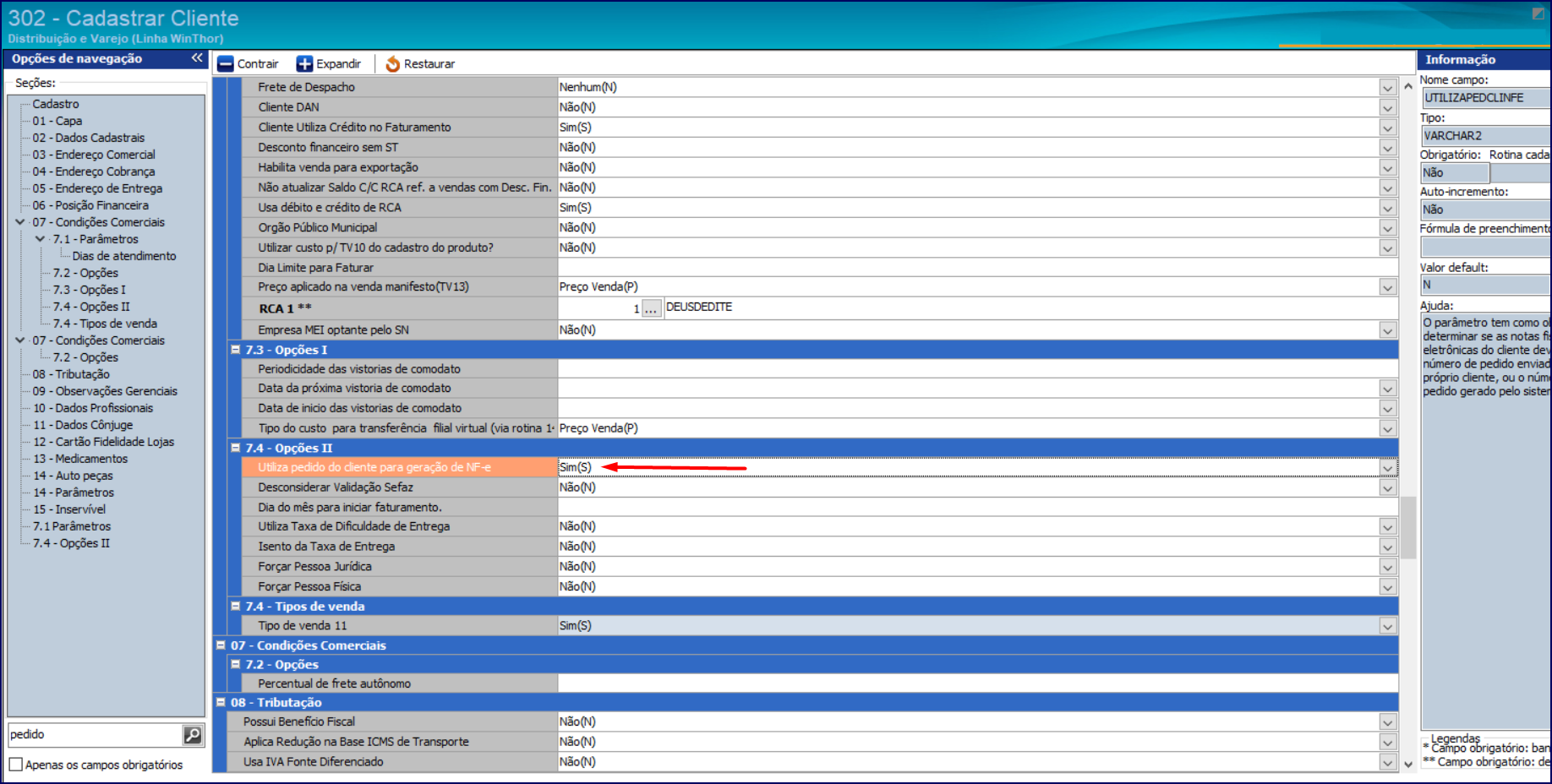Click the Restaurar restore icon
The image size is (1552, 784).
pos(393,64)
